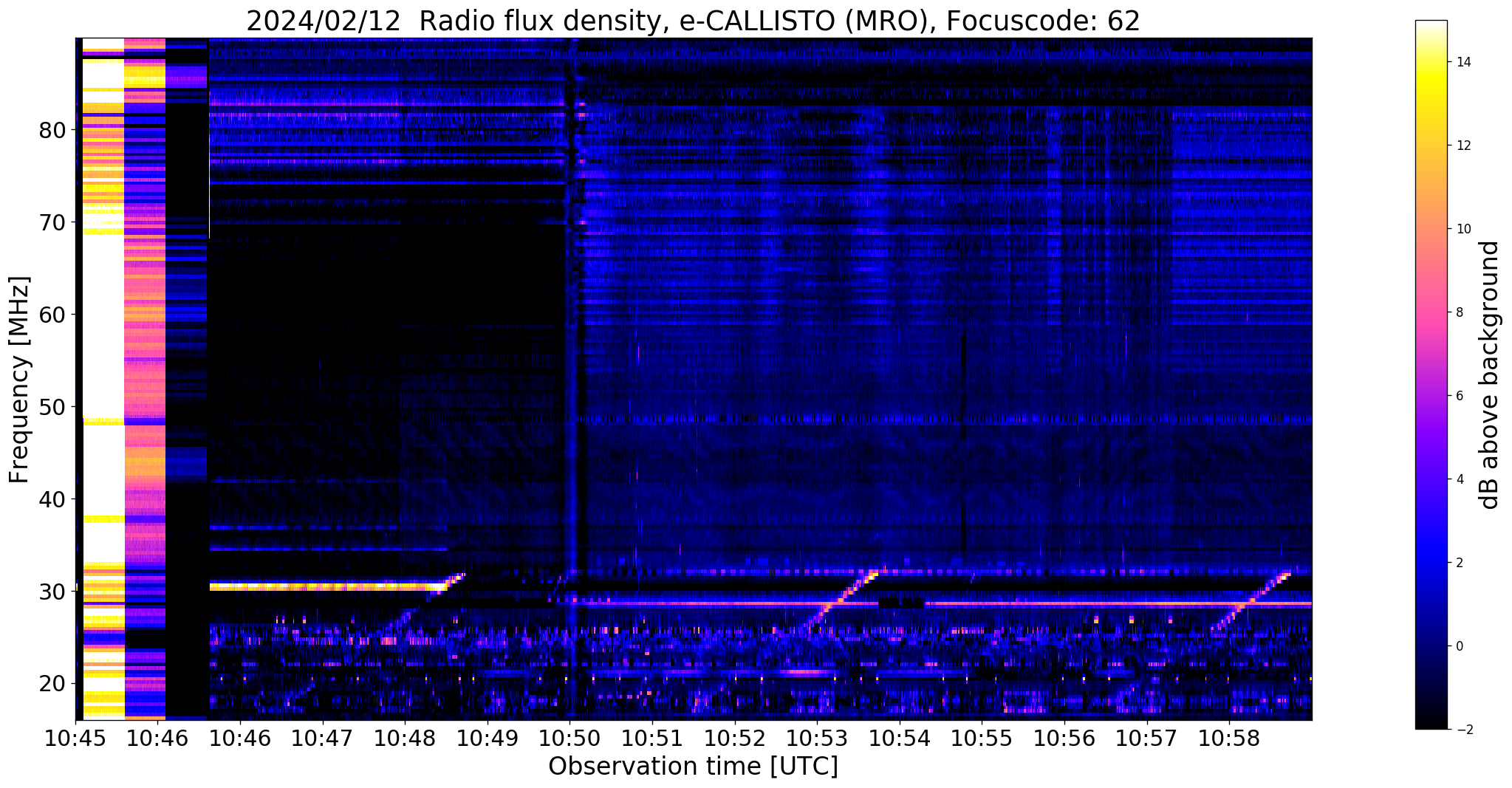The width and height of the screenshot is (1512, 788).
Task: Click the 10:58 time tick label
Action: pos(1230,738)
